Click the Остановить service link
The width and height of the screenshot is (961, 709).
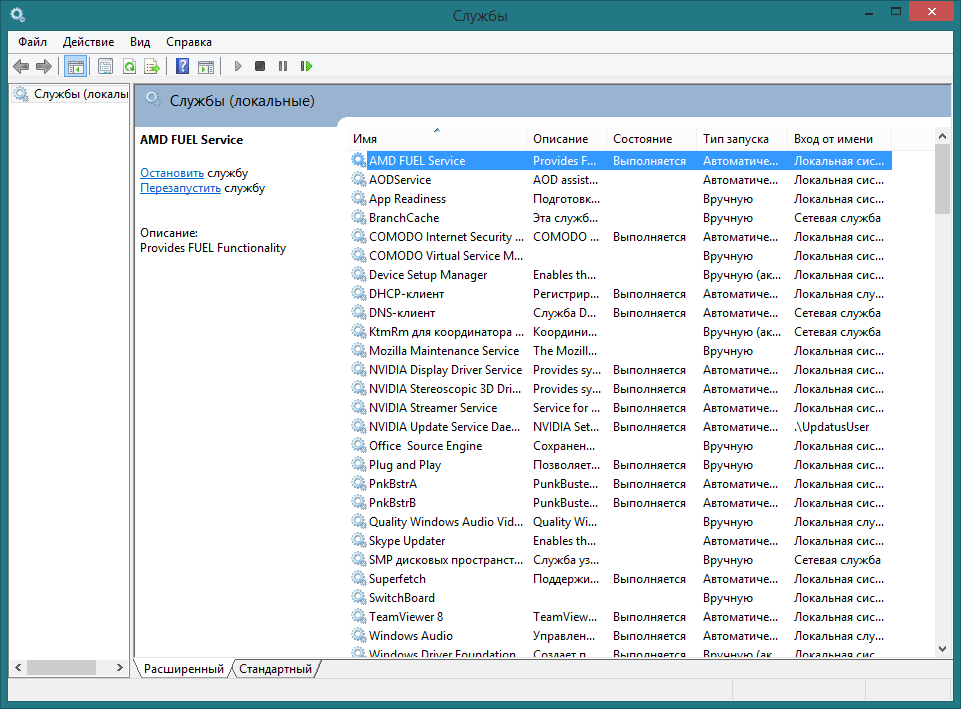172,173
